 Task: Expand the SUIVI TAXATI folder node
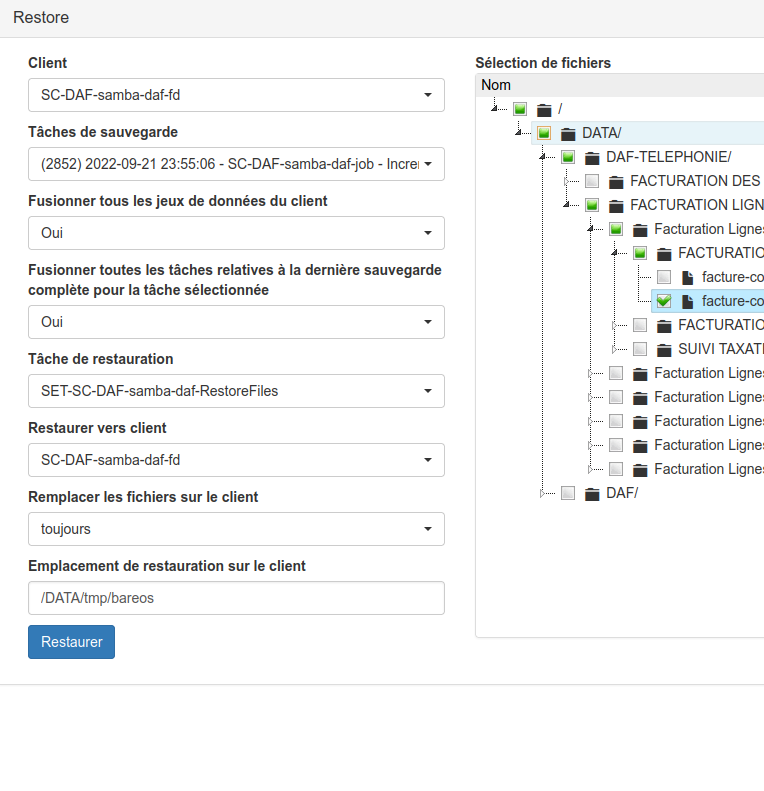coord(615,349)
